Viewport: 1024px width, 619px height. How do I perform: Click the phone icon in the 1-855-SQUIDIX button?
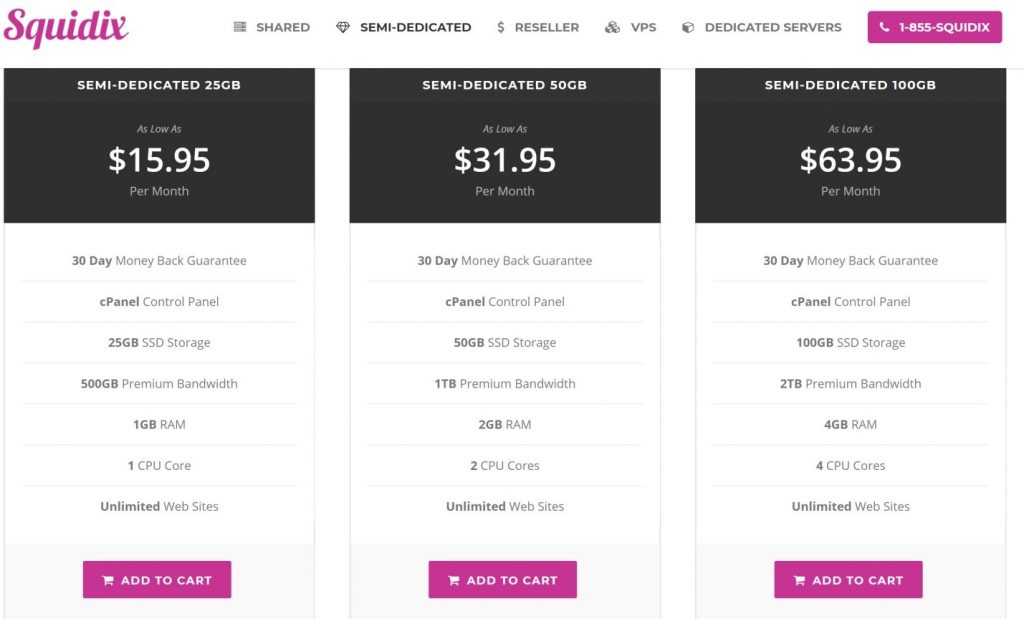(x=884, y=27)
